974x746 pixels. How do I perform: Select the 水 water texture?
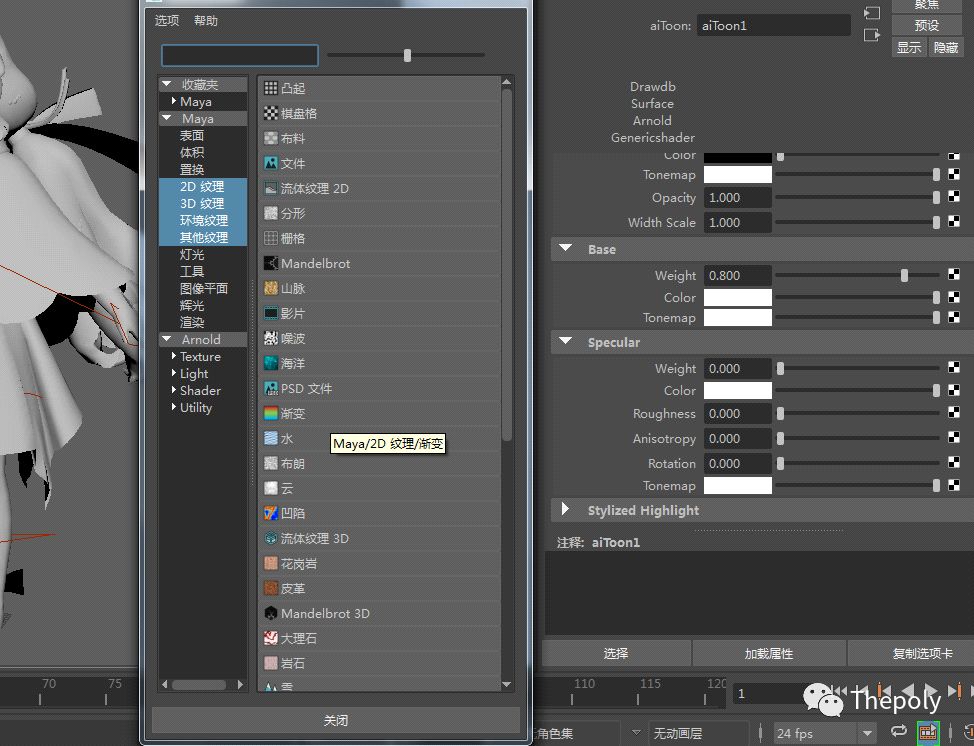tap(380, 439)
